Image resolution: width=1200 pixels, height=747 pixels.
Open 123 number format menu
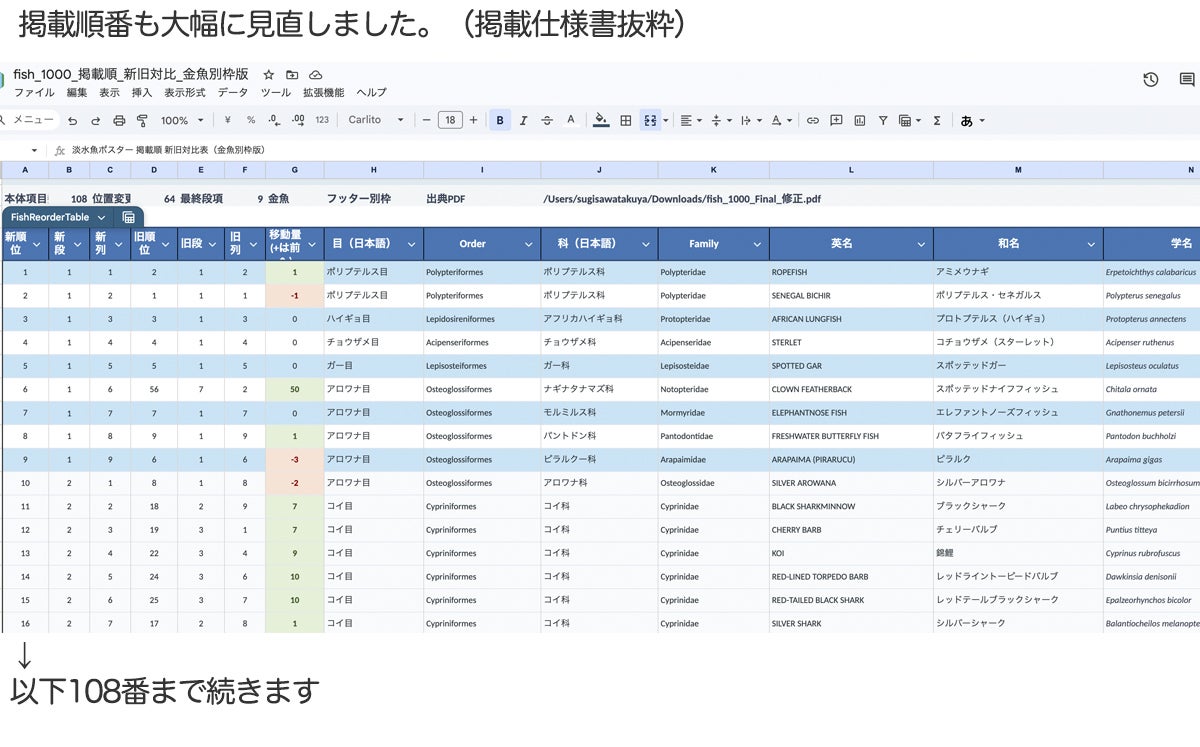[x=322, y=120]
